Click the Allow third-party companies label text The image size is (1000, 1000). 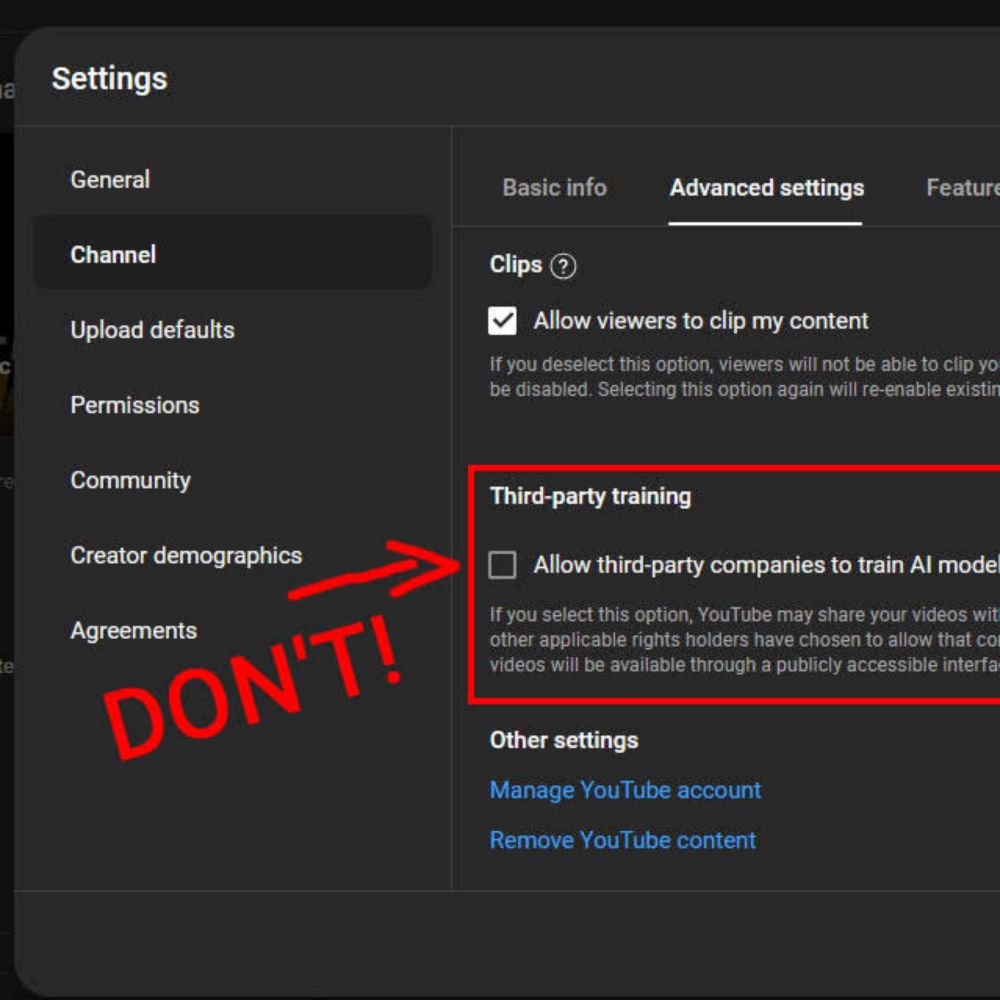767,565
